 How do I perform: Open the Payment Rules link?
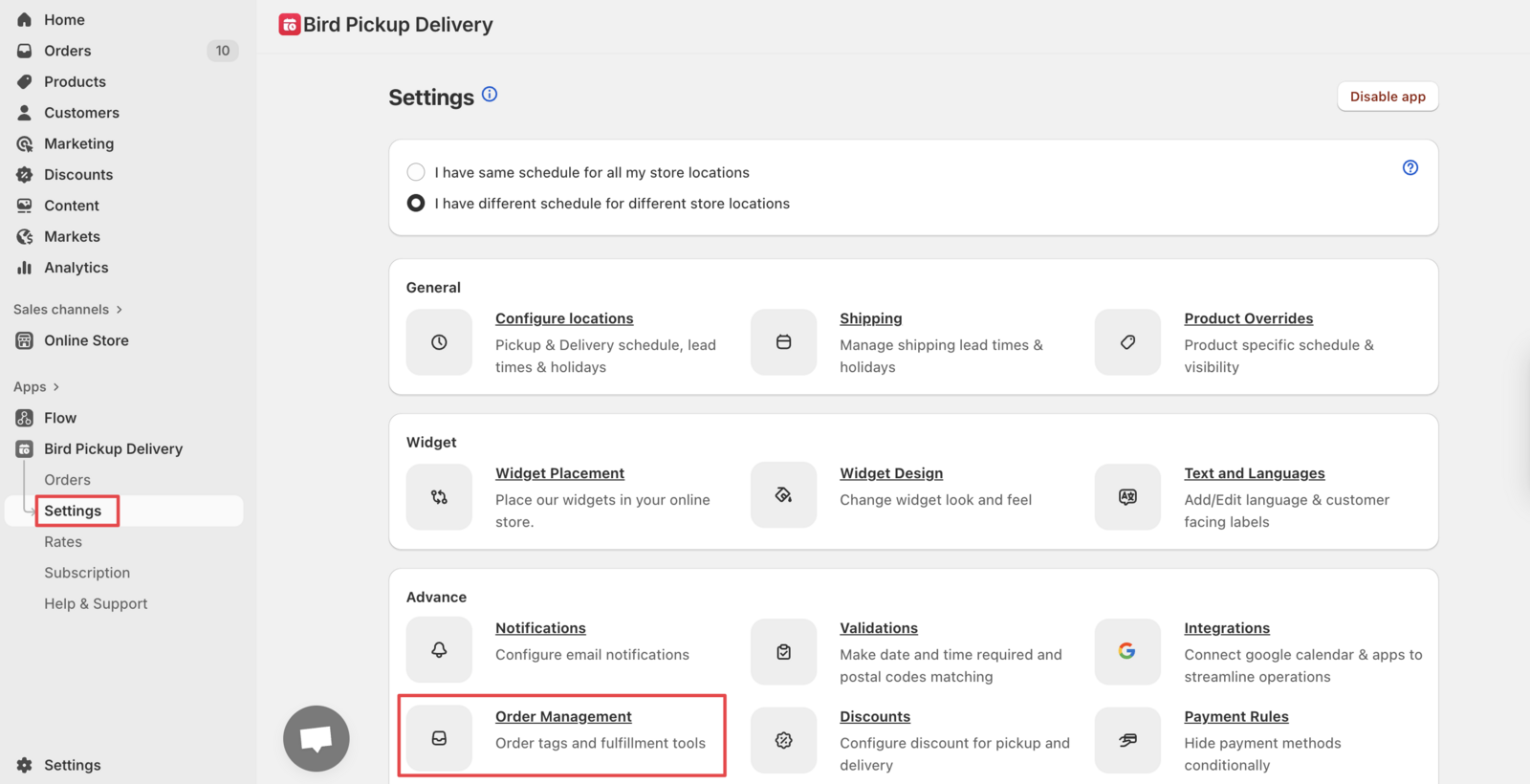point(1236,716)
